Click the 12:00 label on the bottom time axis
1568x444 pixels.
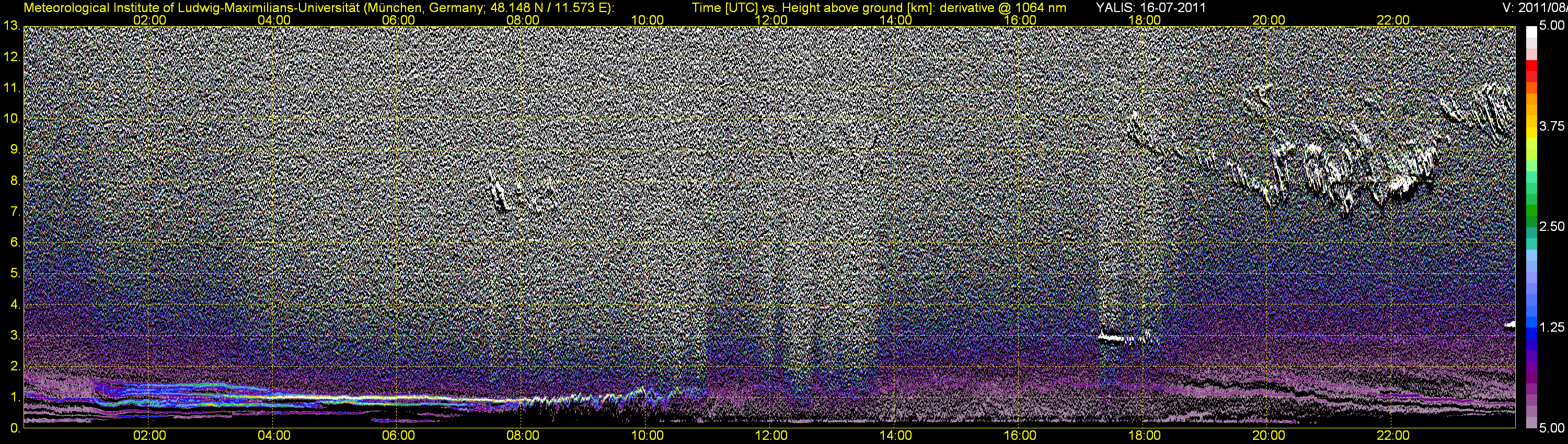tap(771, 436)
